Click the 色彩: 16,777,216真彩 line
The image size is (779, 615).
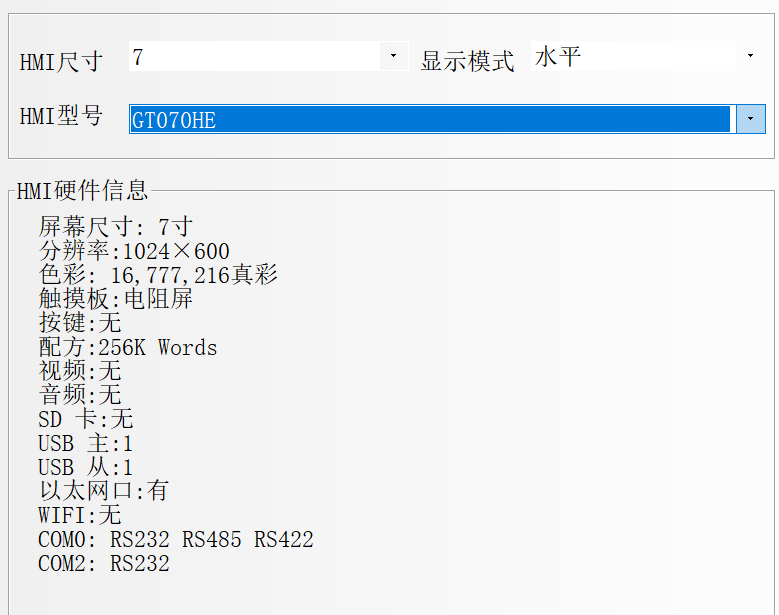[158, 275]
